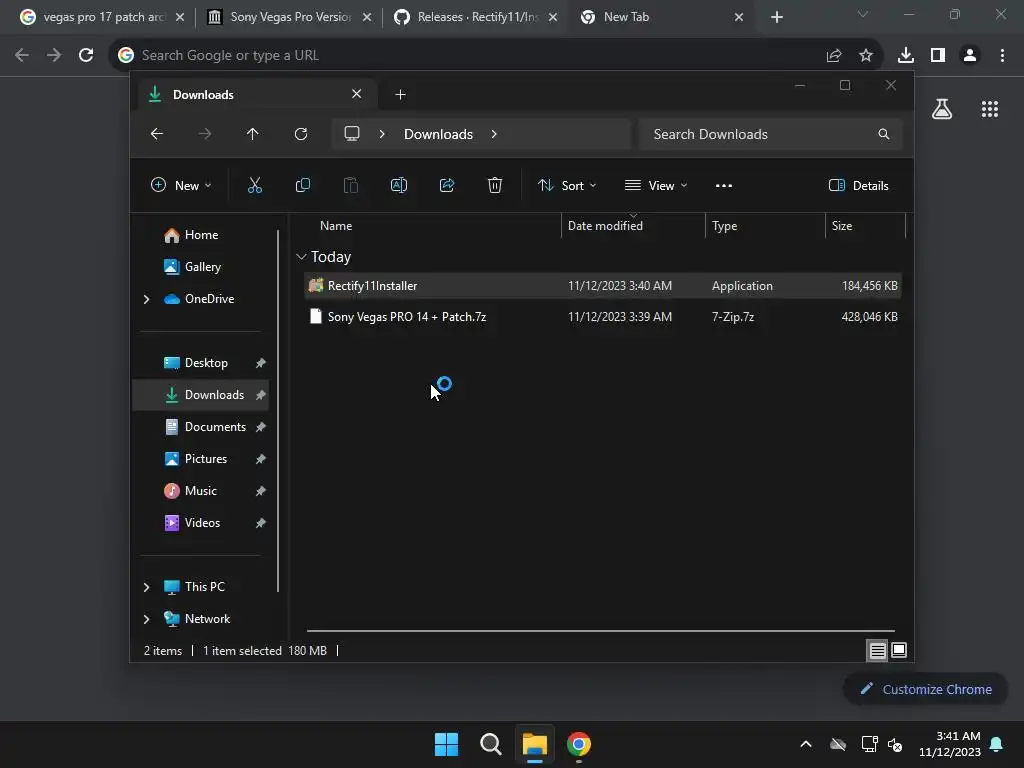Viewport: 1024px width, 768px height.
Task: Open Home in navigation pane
Action: tap(203, 235)
